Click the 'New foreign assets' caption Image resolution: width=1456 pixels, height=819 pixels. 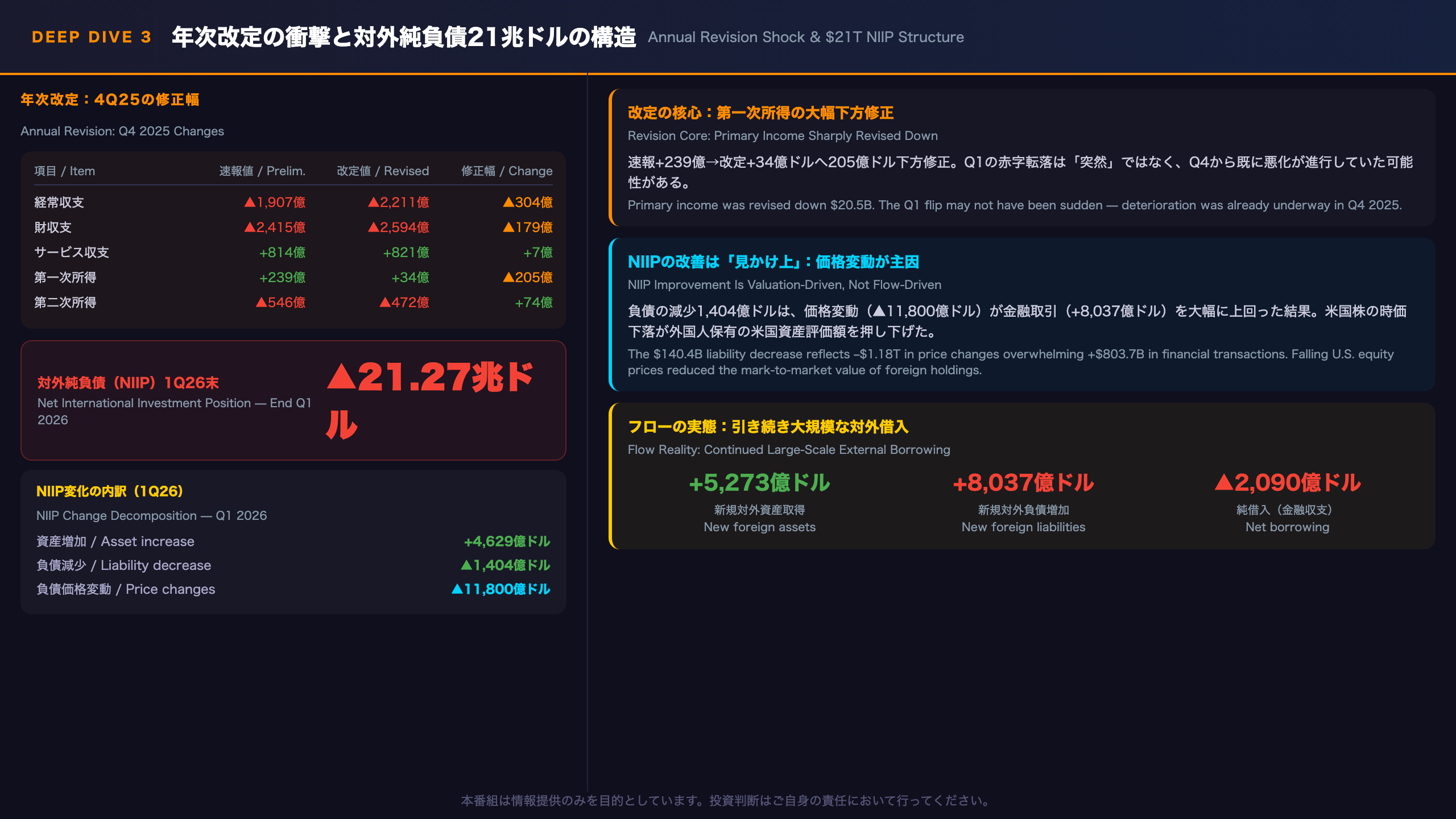759,527
